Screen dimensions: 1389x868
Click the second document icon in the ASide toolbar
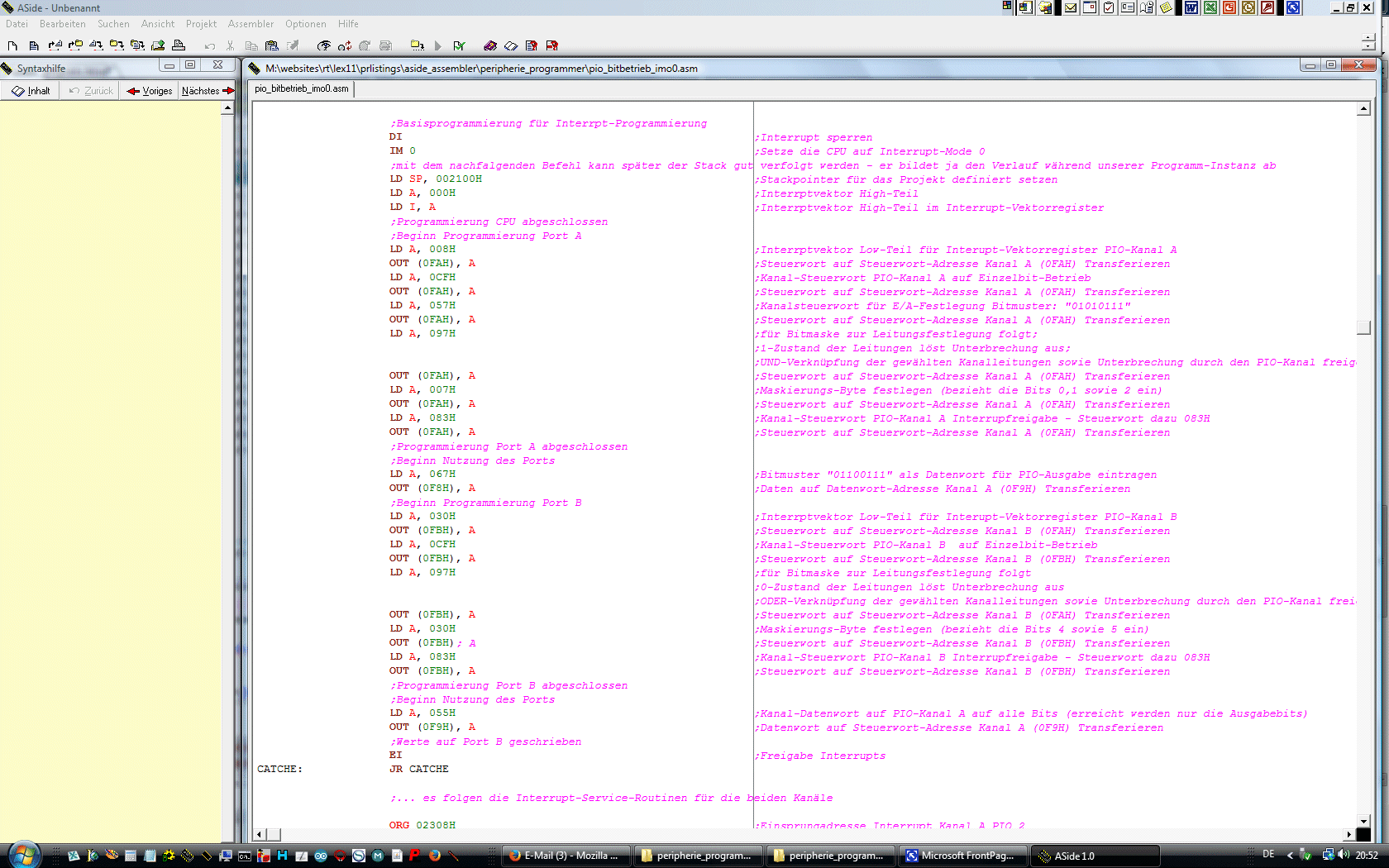pyautogui.click(x=34, y=45)
